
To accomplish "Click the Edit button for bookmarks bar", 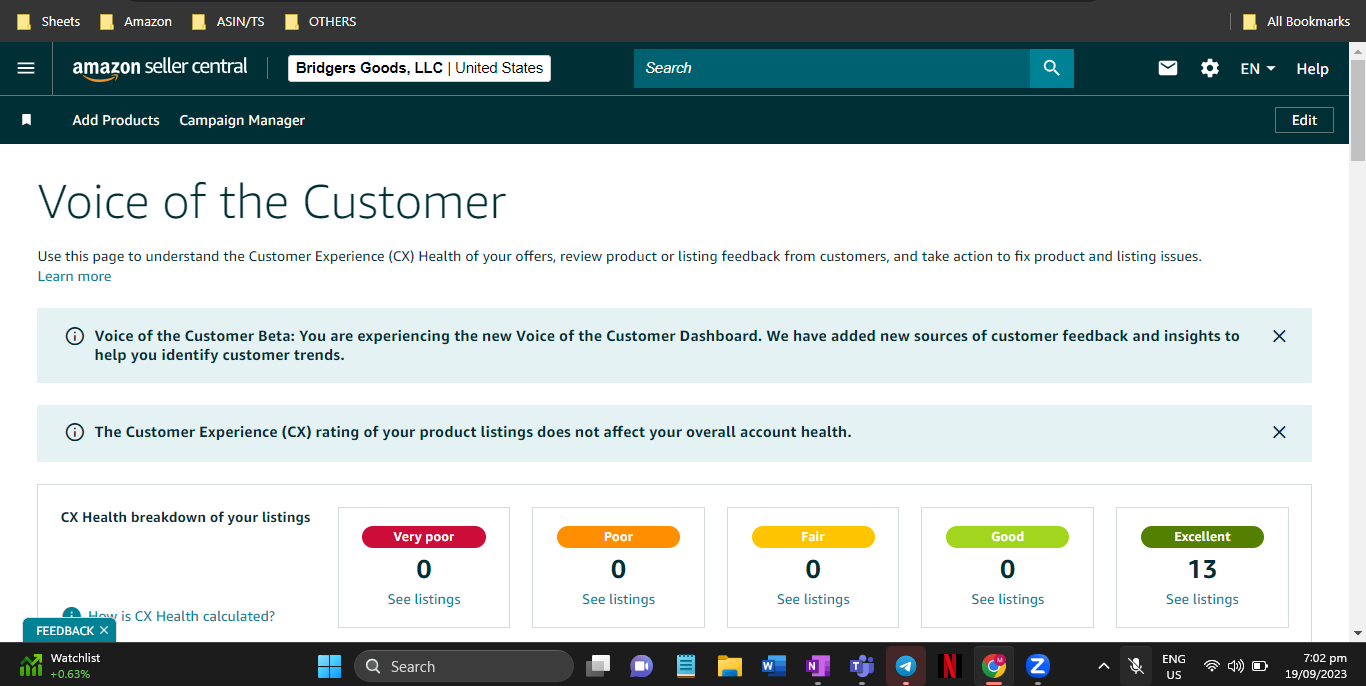I will 1304,120.
